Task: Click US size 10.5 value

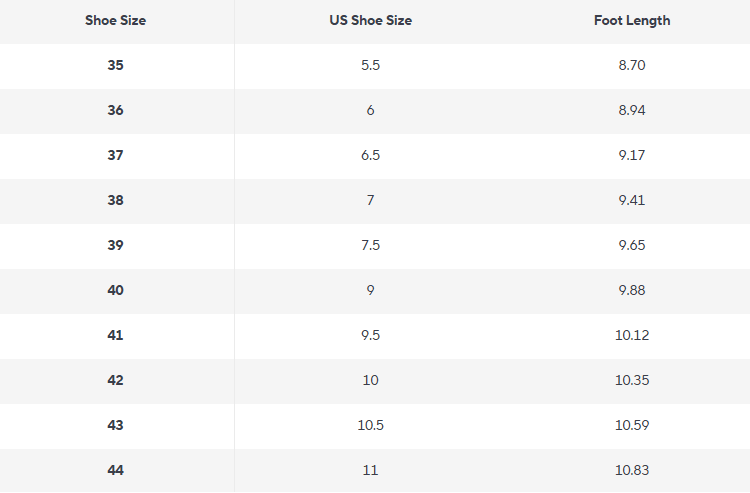Action: (370, 425)
